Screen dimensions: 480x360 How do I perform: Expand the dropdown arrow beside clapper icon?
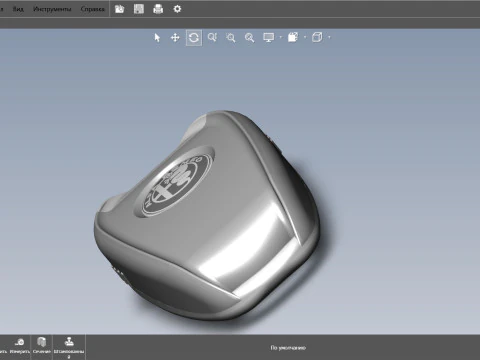point(305,37)
